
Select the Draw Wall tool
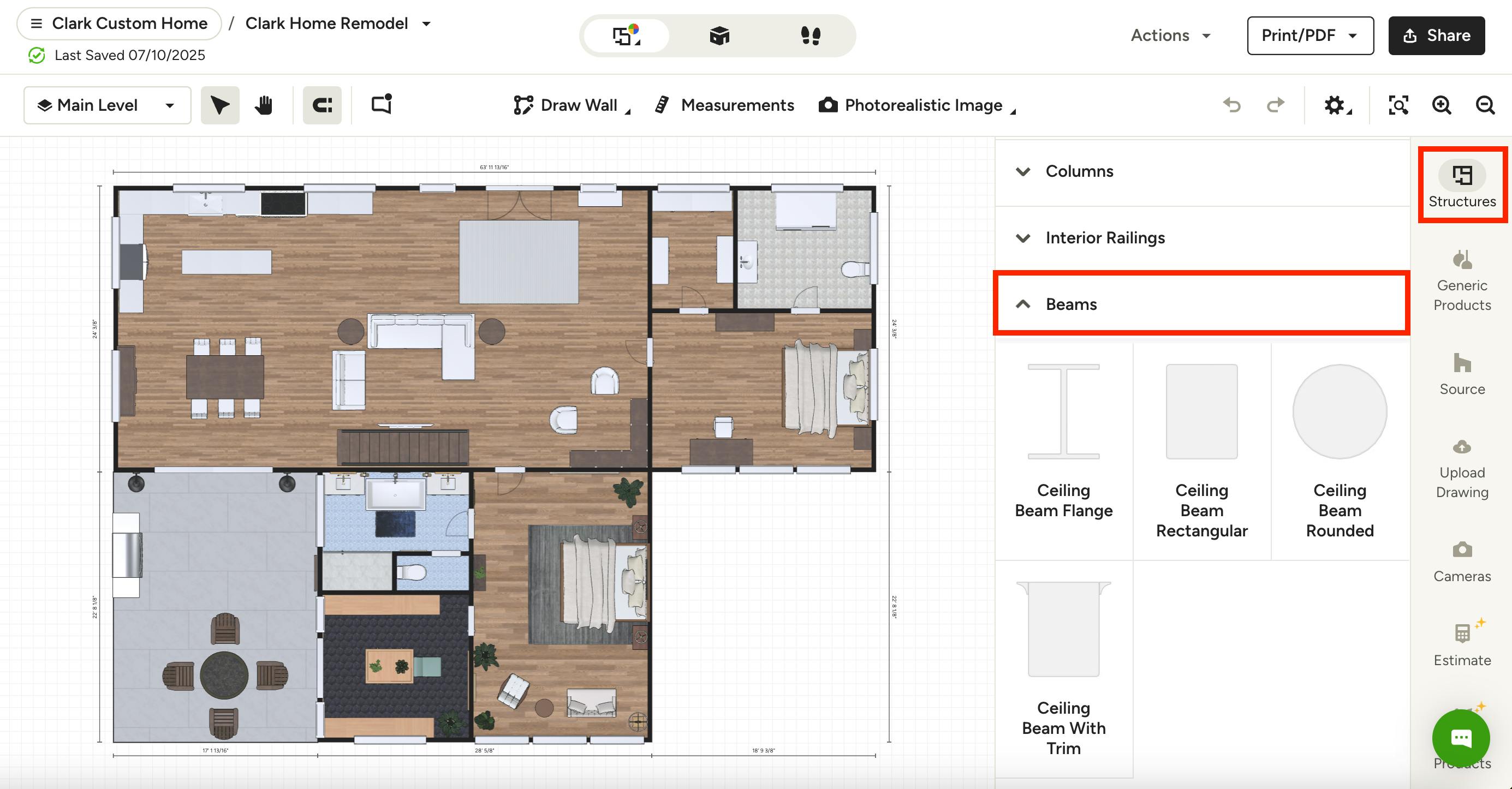pos(571,105)
